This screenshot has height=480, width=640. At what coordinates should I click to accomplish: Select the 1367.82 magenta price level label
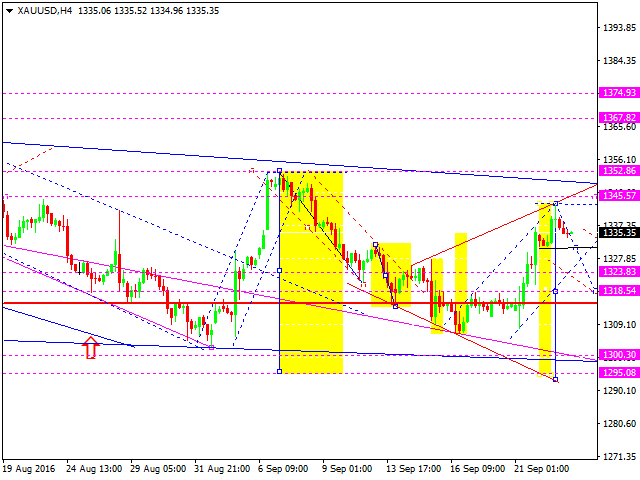tap(619, 118)
